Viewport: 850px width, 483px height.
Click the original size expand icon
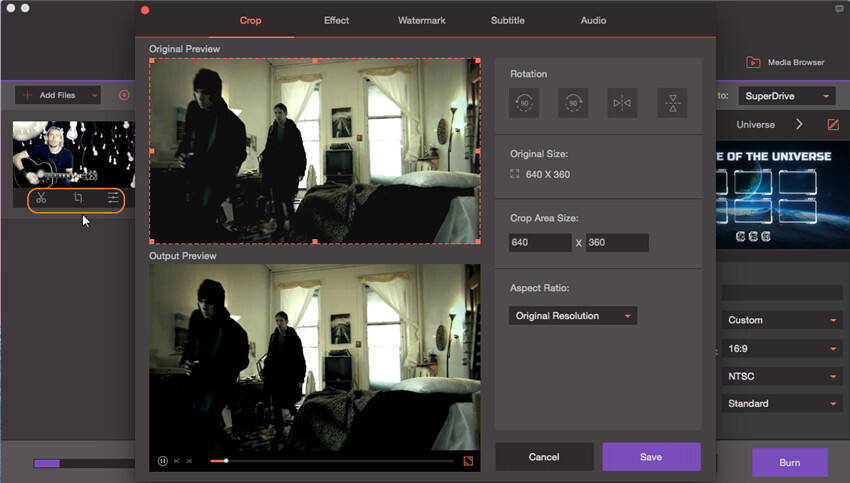pos(514,174)
